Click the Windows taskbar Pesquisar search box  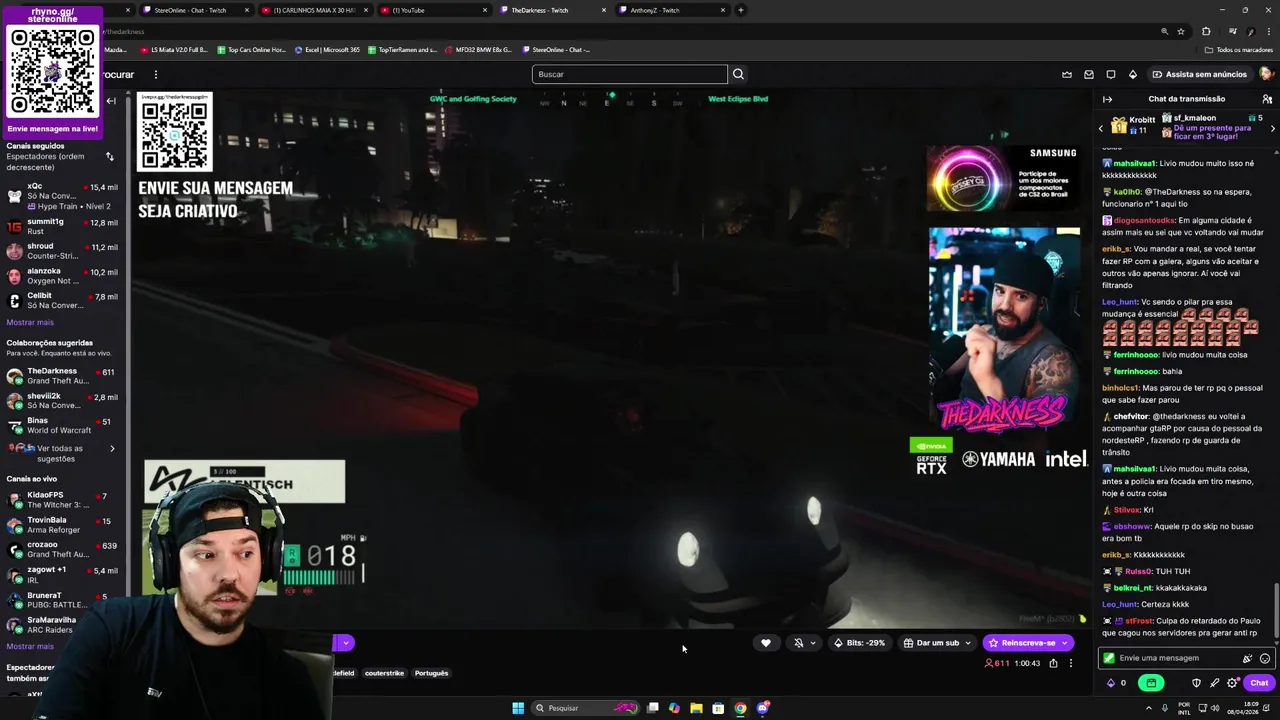[585, 708]
